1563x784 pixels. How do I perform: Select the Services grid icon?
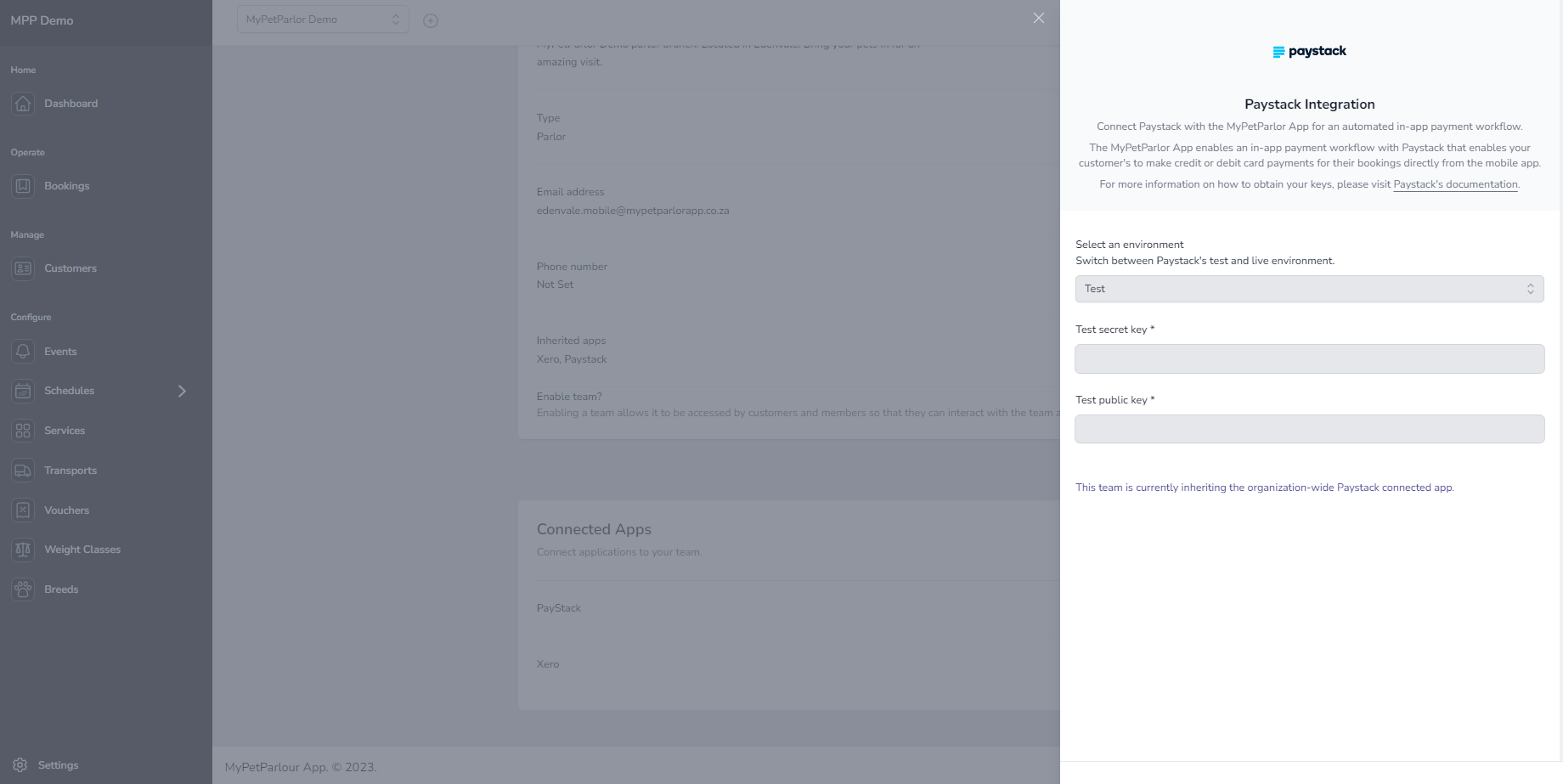pos(23,430)
